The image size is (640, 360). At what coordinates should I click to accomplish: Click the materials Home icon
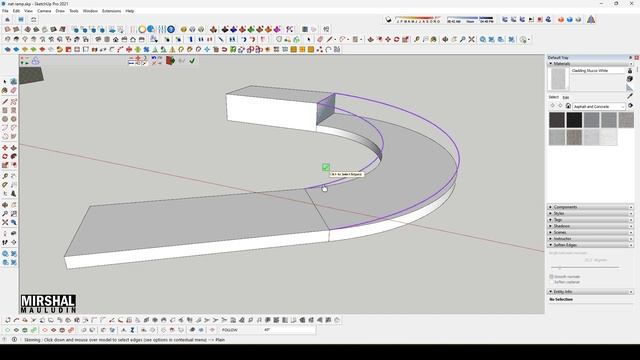(x=568, y=106)
